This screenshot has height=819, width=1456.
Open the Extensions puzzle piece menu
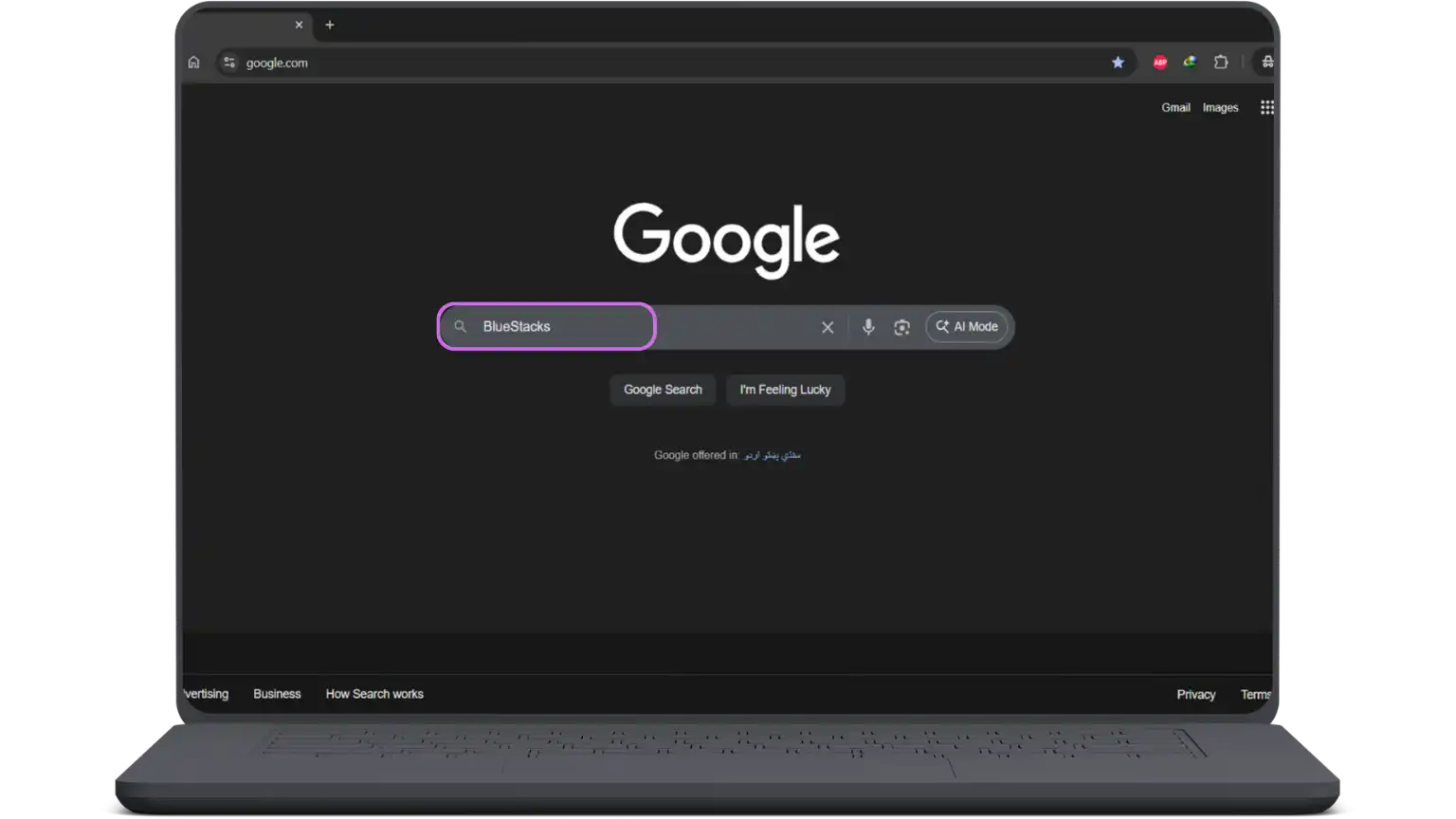(x=1221, y=63)
